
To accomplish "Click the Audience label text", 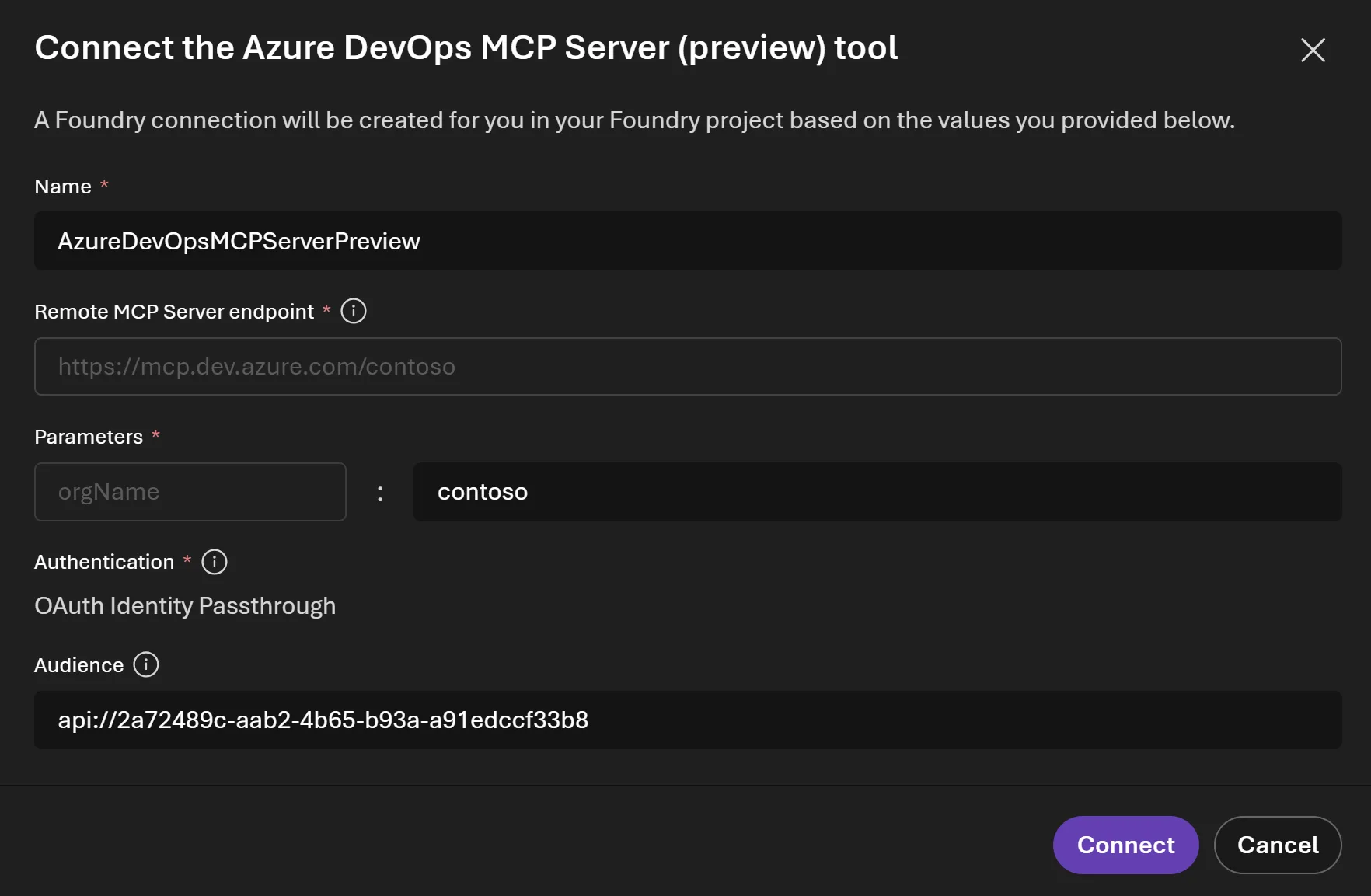I will [78, 666].
